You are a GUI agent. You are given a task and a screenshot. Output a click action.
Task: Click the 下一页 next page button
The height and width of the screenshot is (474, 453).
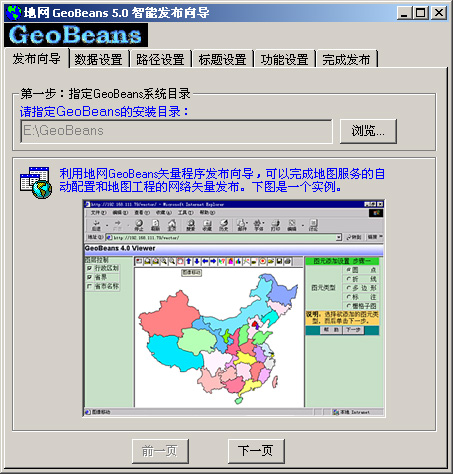coord(256,451)
